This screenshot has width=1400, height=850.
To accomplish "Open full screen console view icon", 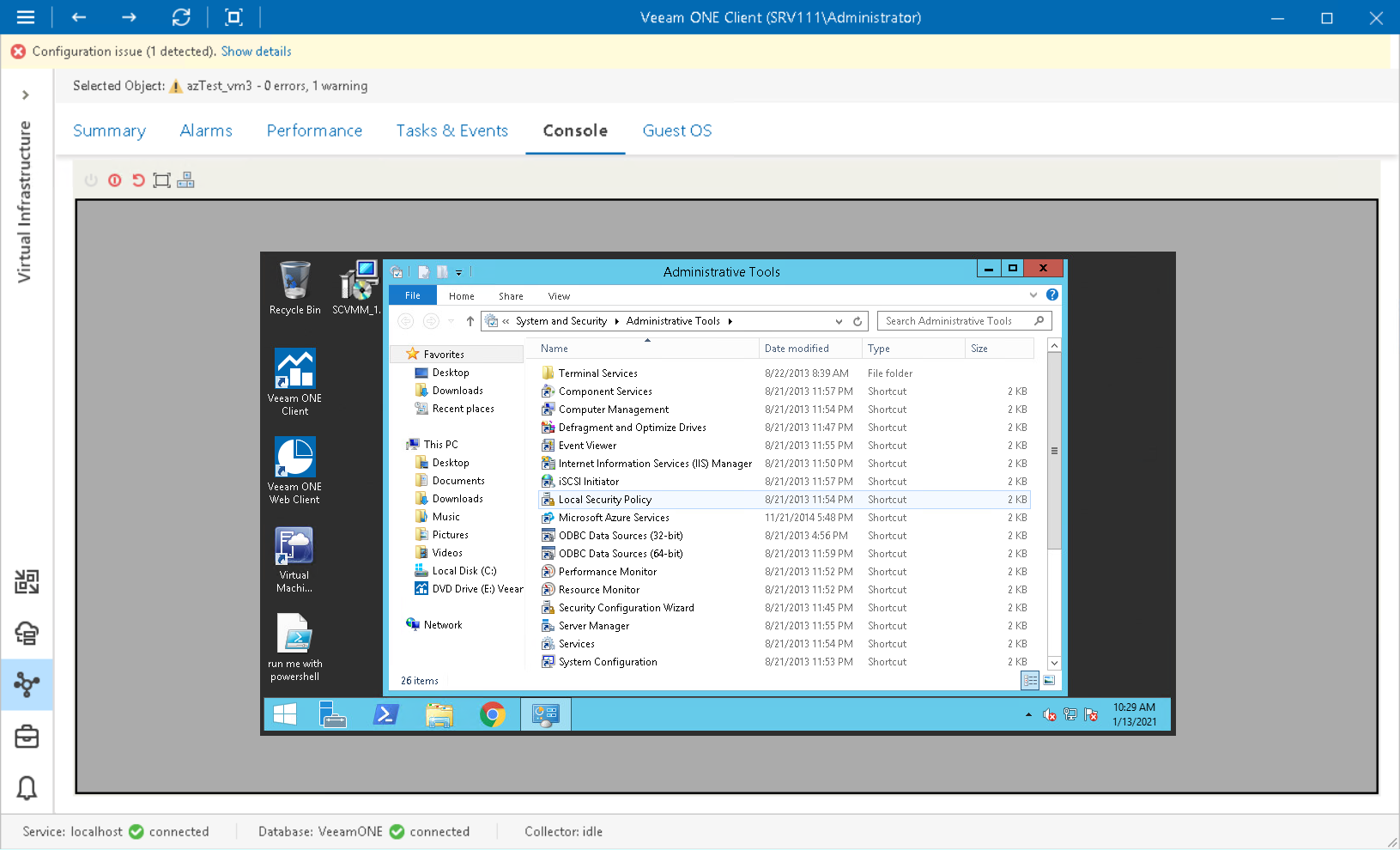I will 161,180.
